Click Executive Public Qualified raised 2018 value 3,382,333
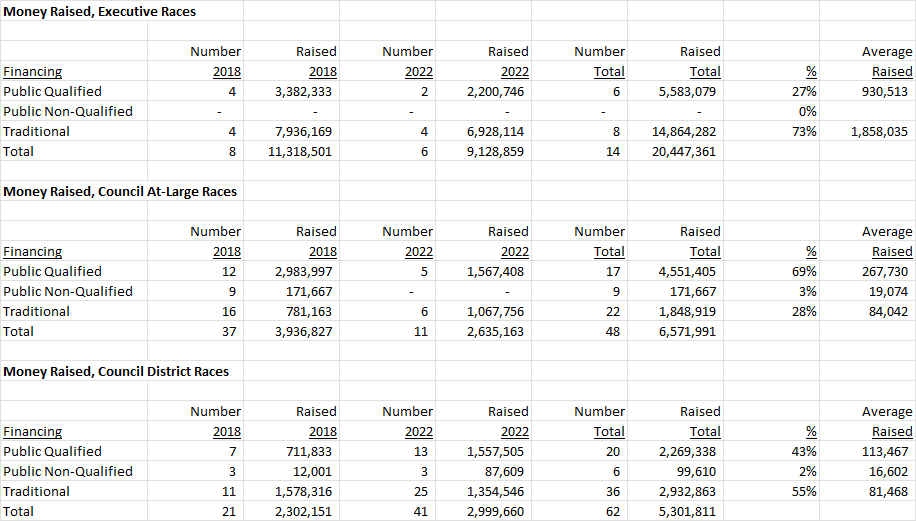Image resolution: width=916 pixels, height=521 pixels. click(x=303, y=92)
